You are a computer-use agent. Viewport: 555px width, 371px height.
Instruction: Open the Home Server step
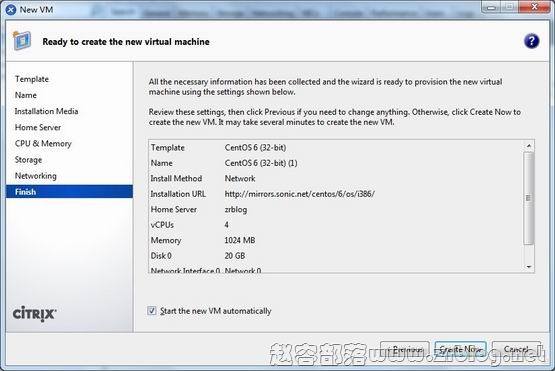click(x=38, y=127)
